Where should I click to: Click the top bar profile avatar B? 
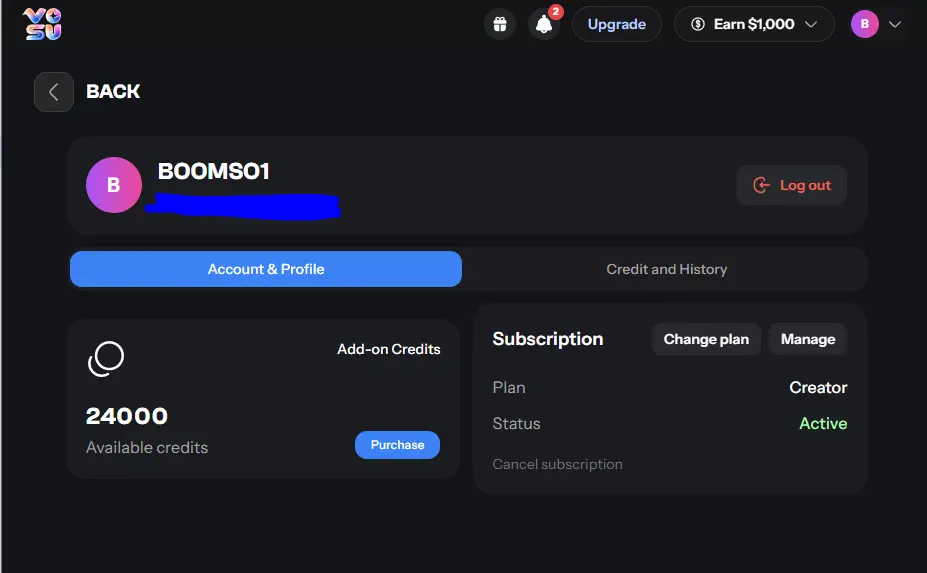point(864,24)
